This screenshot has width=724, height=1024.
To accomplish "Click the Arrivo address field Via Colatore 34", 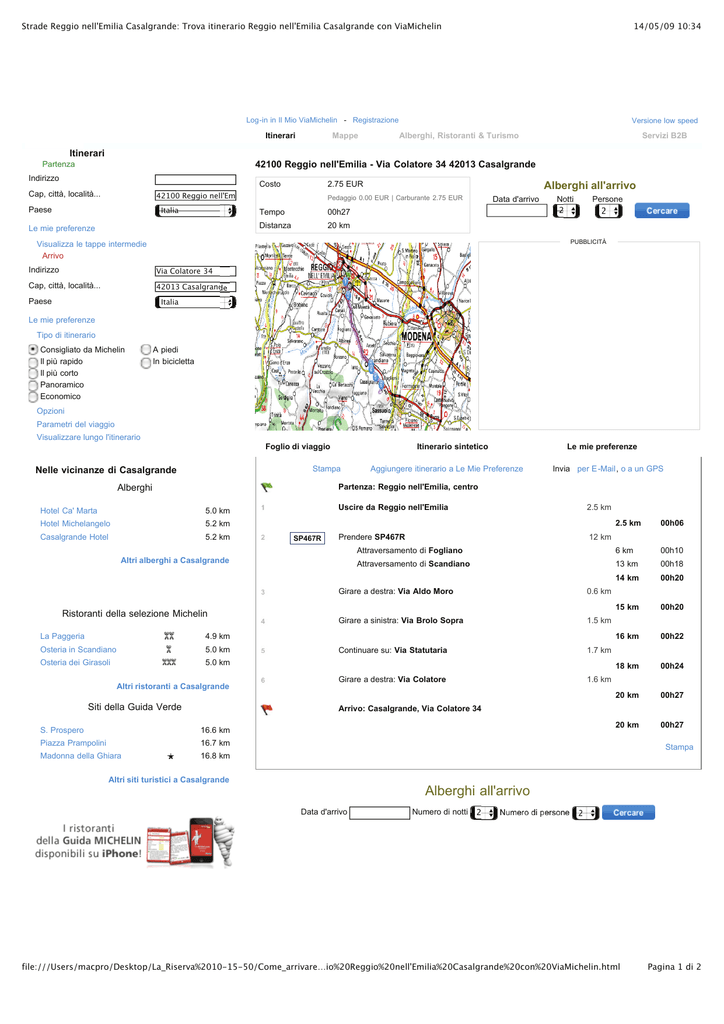I will tap(195, 271).
